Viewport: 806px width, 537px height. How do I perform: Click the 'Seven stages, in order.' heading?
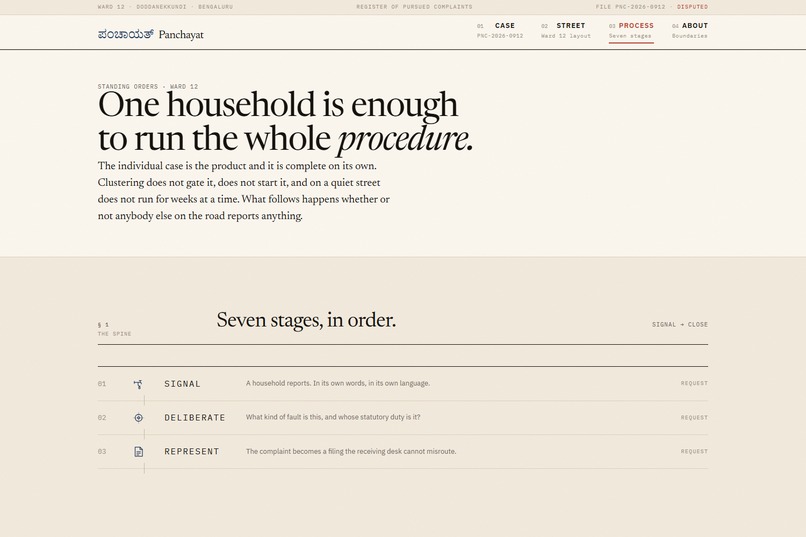click(x=306, y=320)
